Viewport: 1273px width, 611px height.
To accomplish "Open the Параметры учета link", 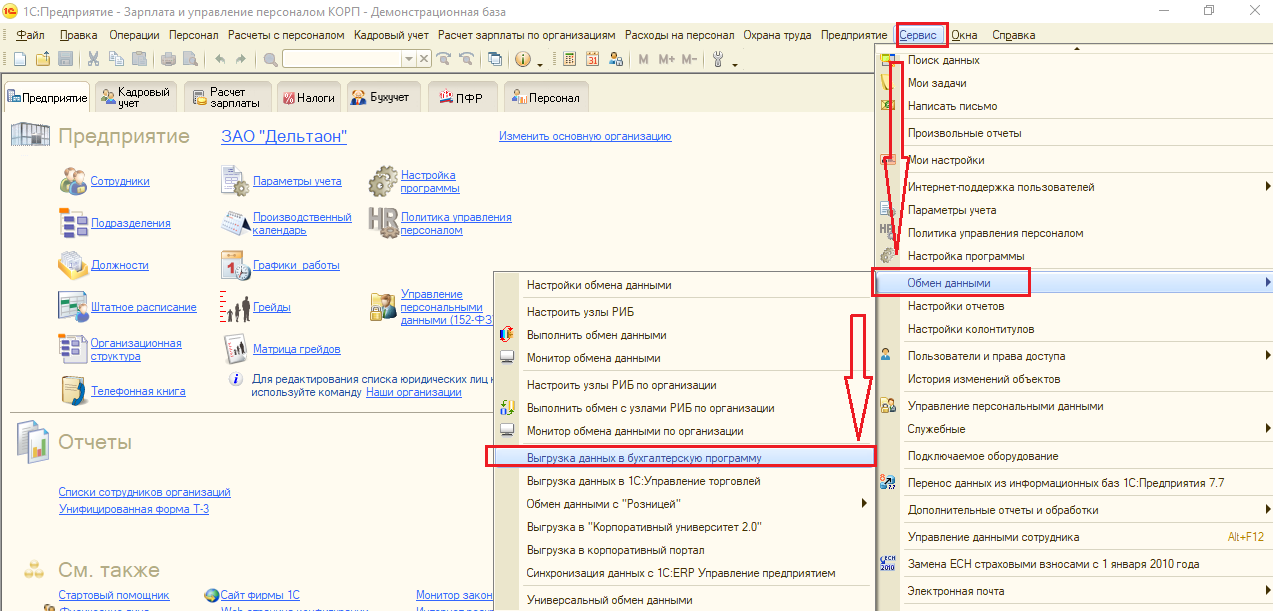I will coord(297,182).
